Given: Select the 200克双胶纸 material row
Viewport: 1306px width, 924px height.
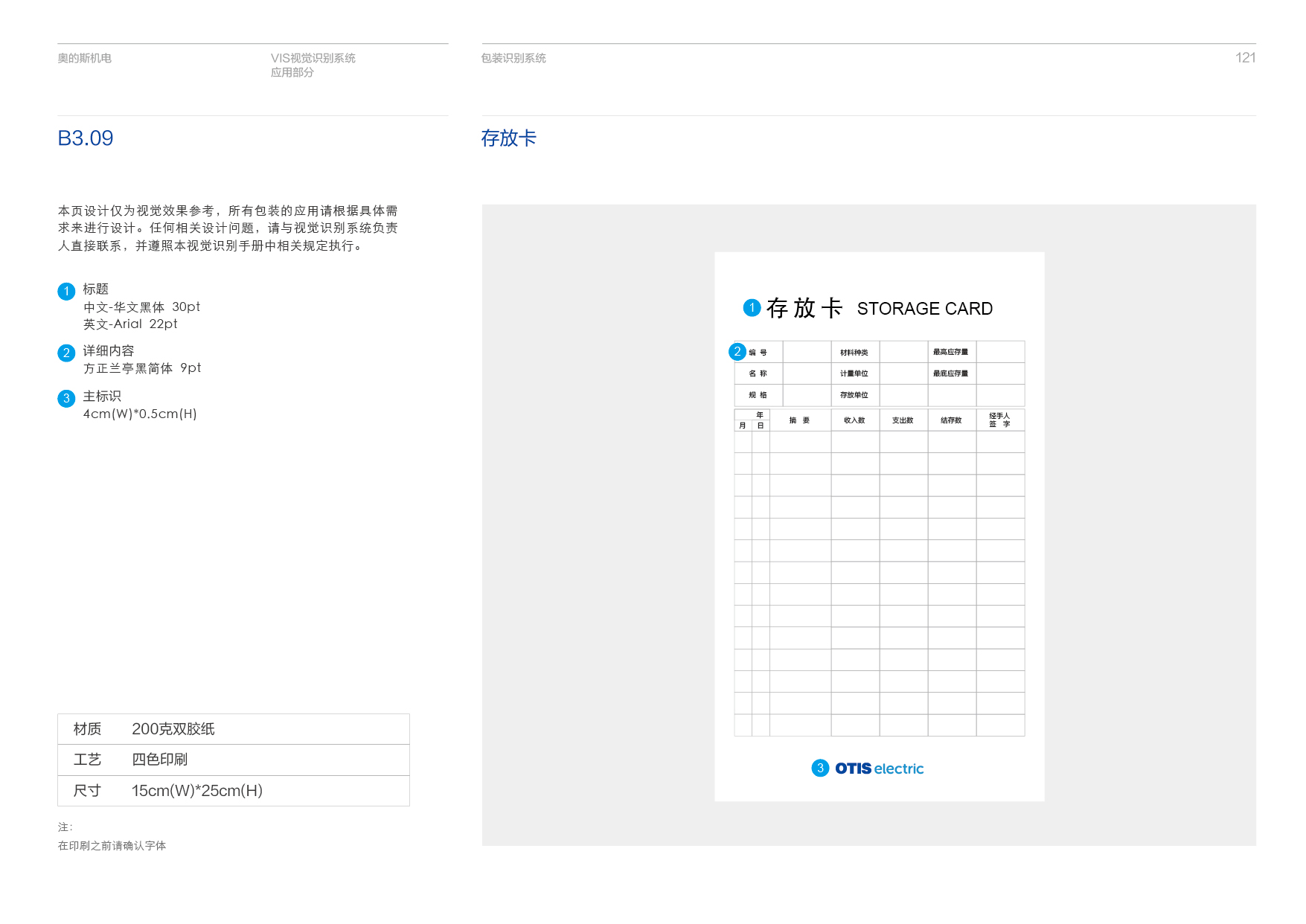Looking at the screenshot, I should 233,729.
